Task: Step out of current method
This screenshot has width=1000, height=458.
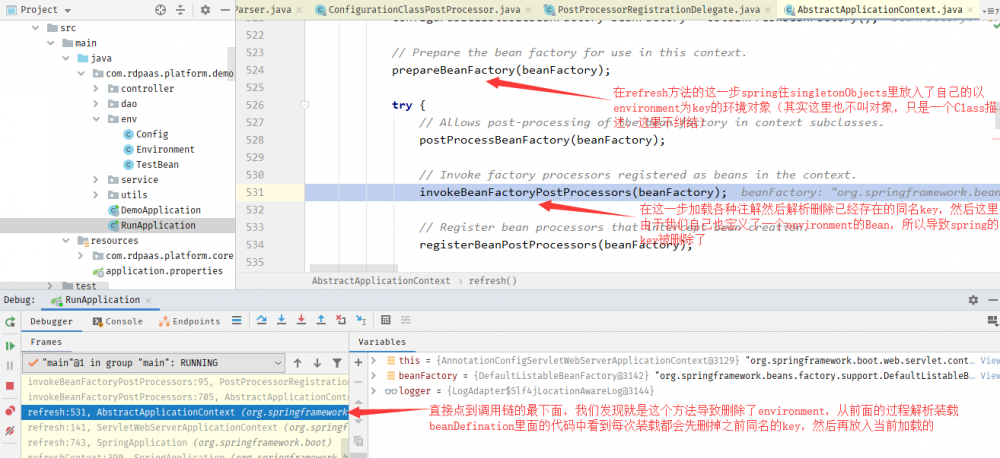Action: pos(321,320)
